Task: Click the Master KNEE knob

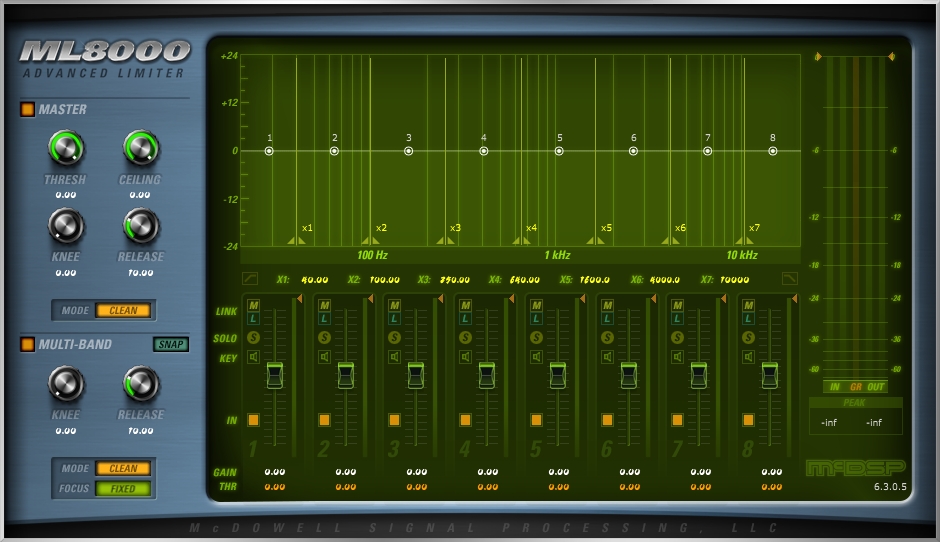Action: pos(66,226)
